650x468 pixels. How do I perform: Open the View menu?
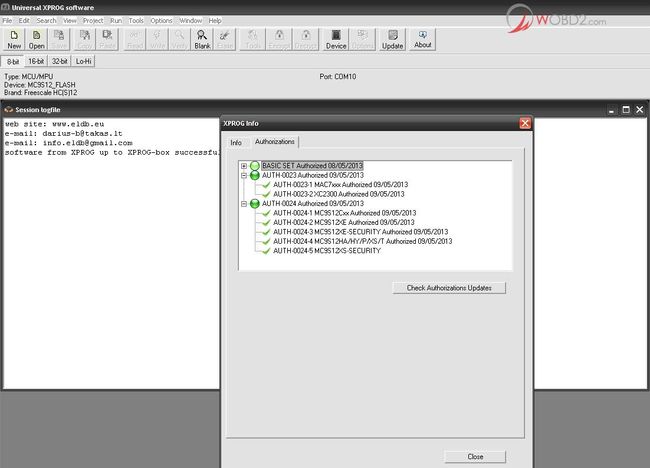click(x=70, y=21)
